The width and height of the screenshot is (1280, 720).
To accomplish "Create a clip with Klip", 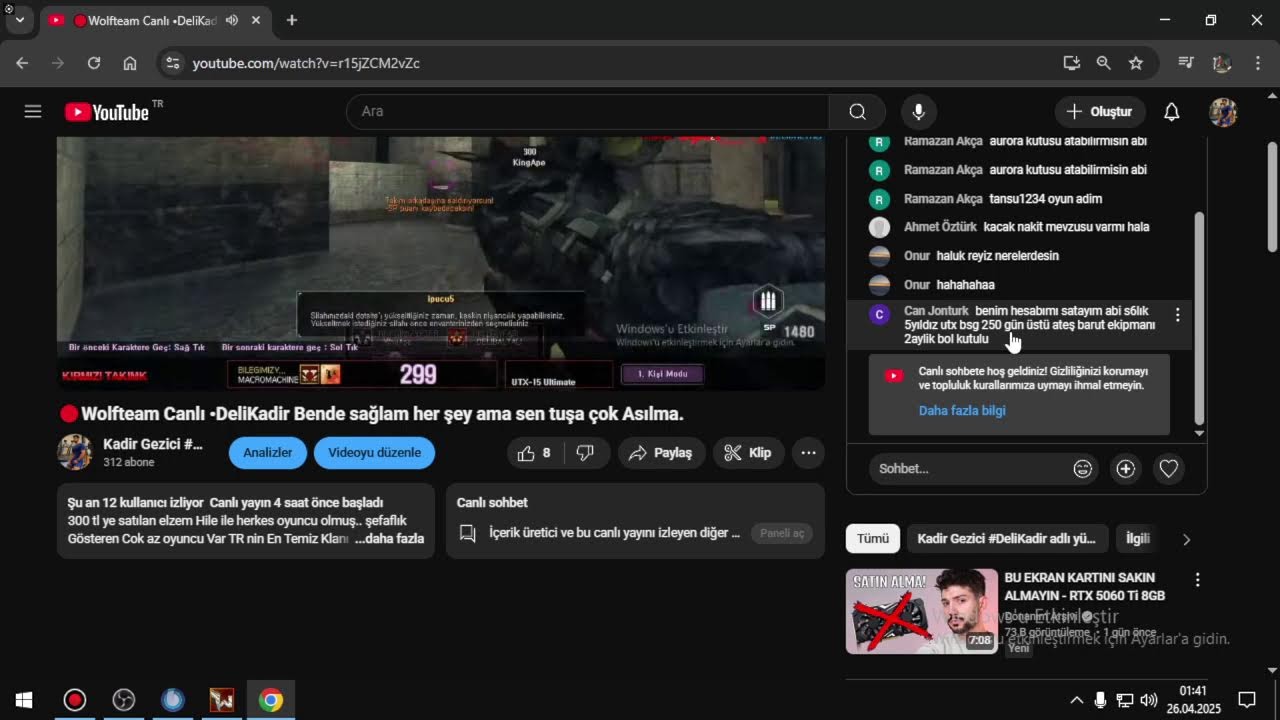I will [748, 453].
